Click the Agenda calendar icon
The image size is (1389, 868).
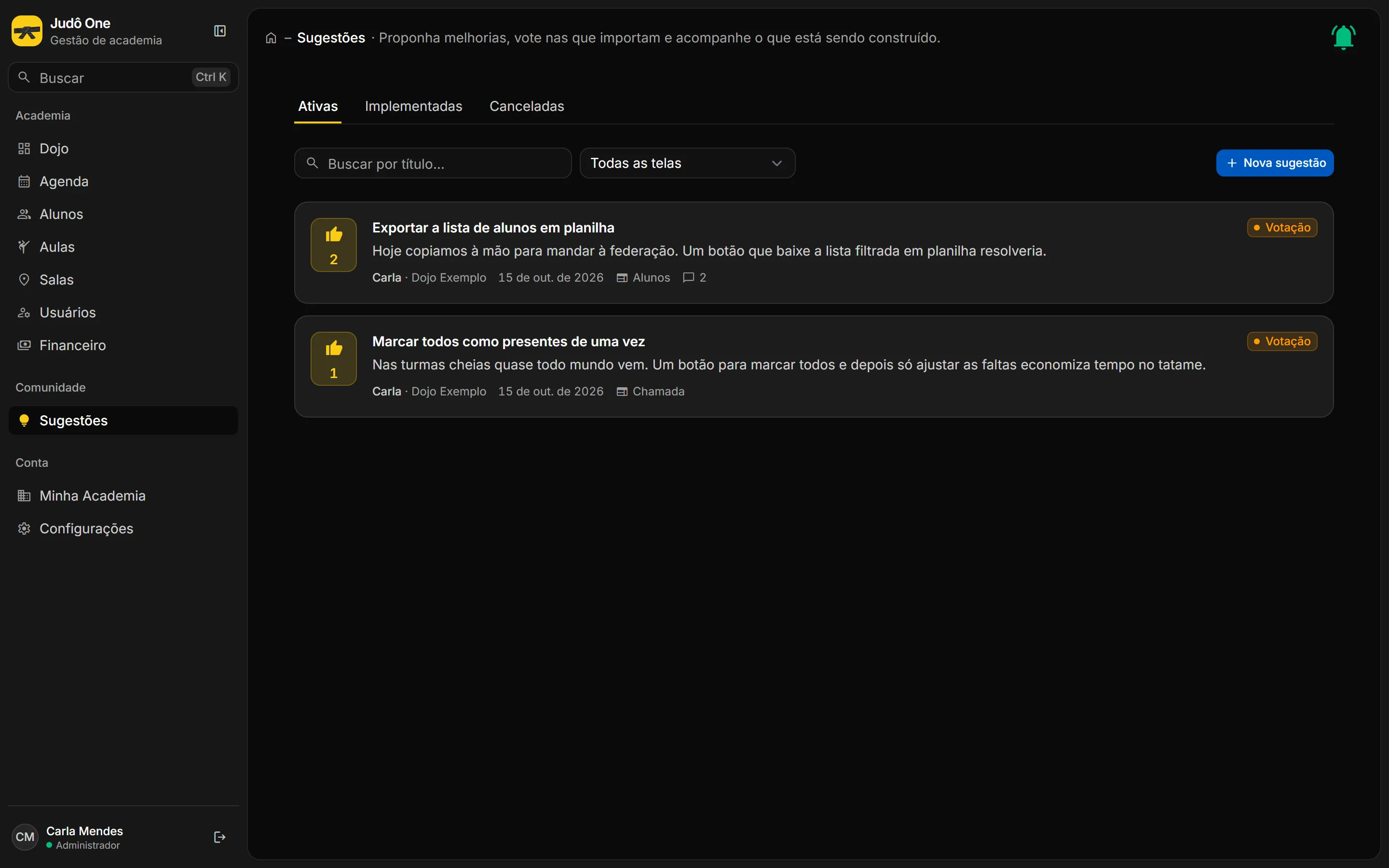coord(24,181)
